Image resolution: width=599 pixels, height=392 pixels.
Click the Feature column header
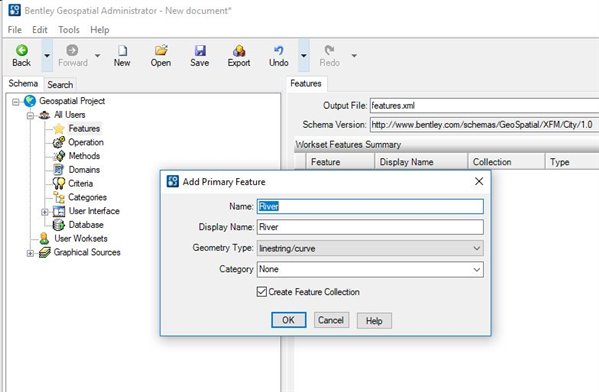(340, 162)
